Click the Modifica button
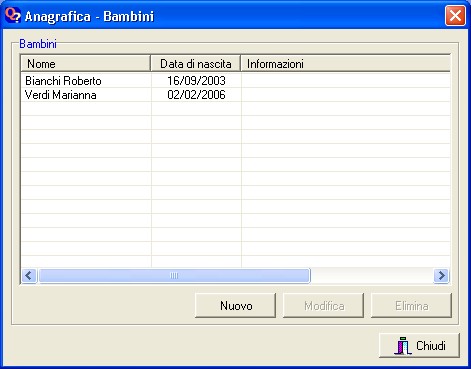471x369 pixels. click(x=324, y=305)
